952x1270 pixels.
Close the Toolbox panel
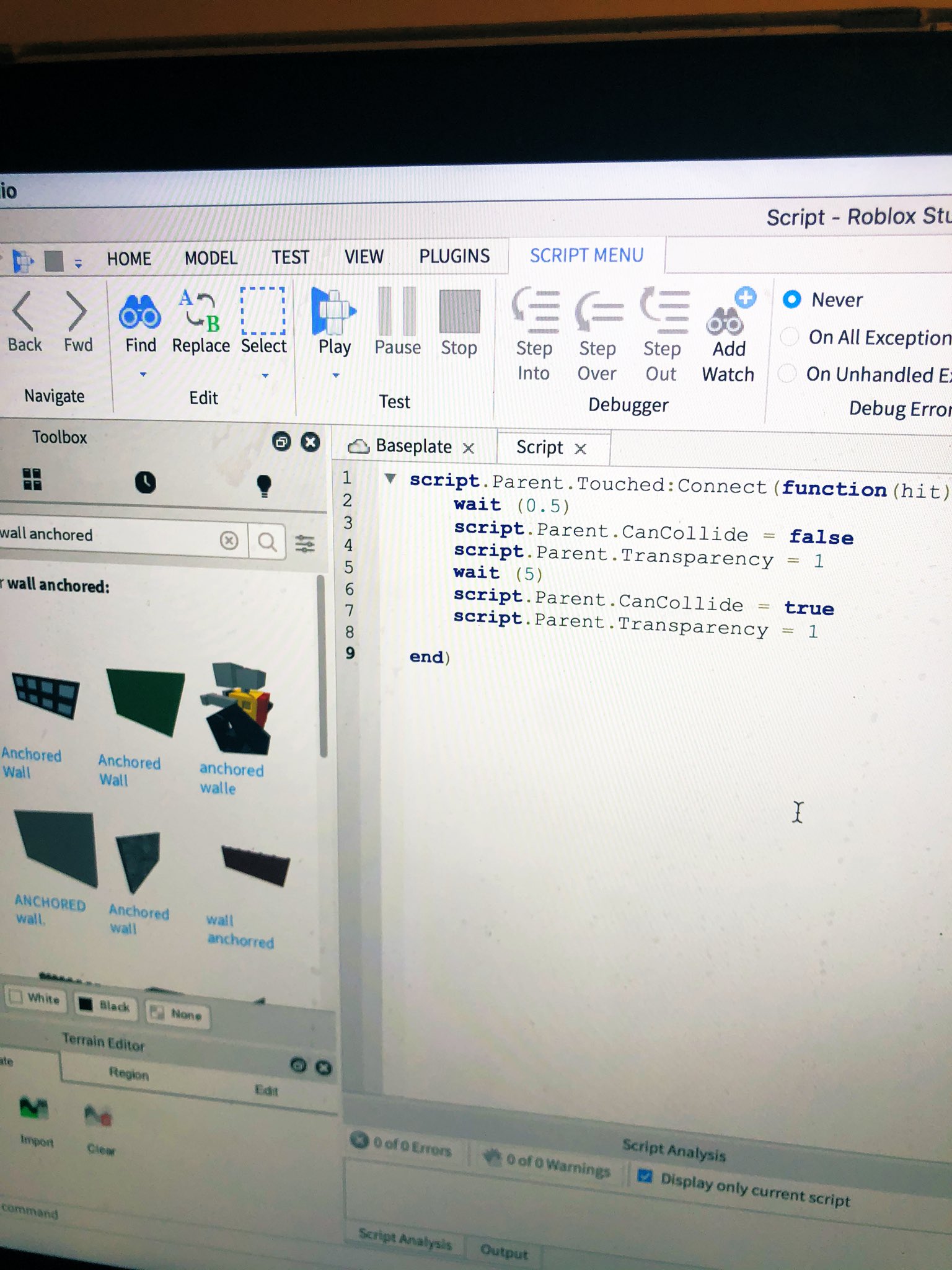point(311,442)
